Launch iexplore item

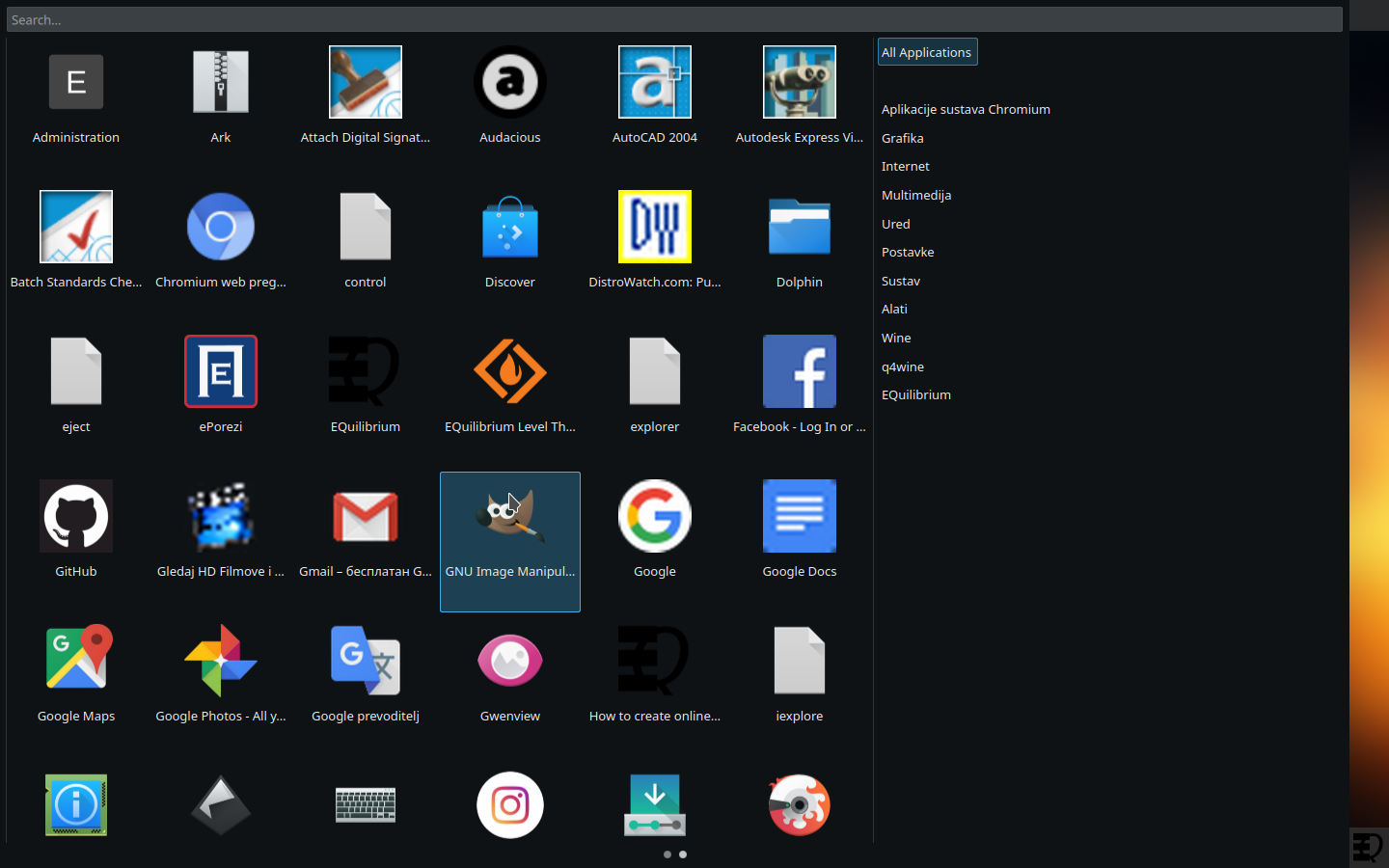pyautogui.click(x=800, y=674)
